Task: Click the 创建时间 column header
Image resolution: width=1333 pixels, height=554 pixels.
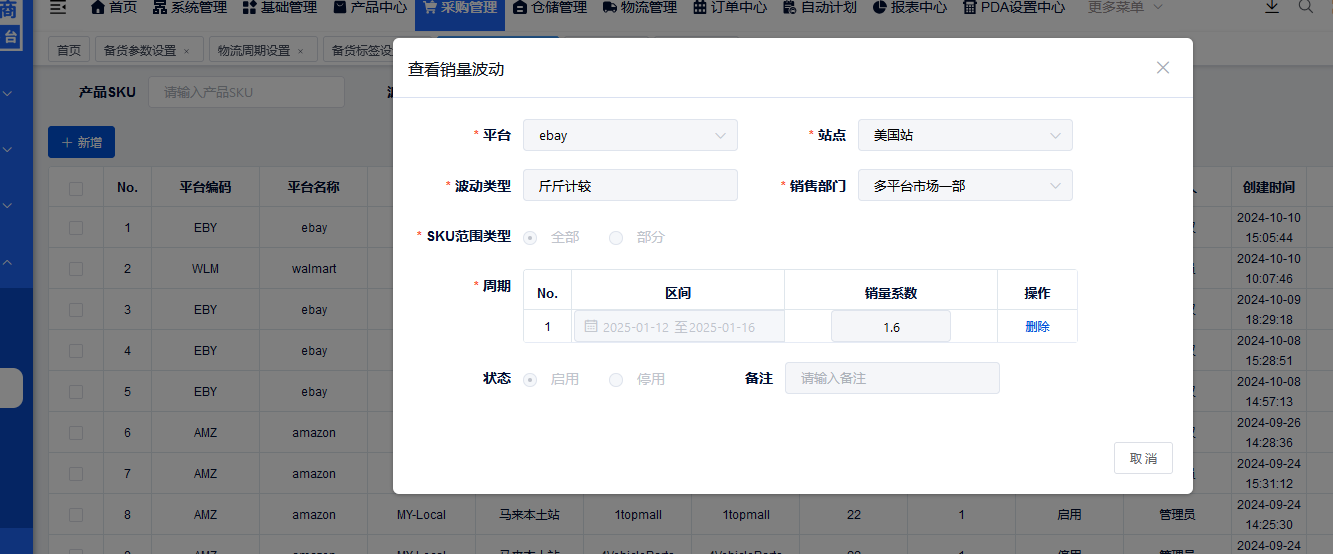Action: 1268,187
